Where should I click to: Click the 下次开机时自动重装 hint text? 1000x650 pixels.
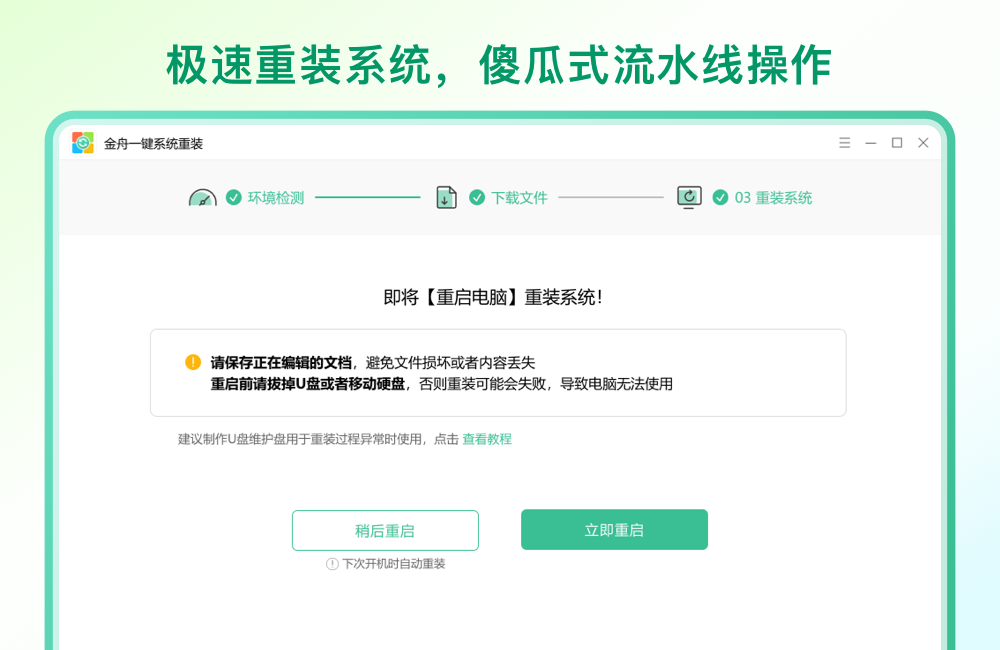pos(393,563)
